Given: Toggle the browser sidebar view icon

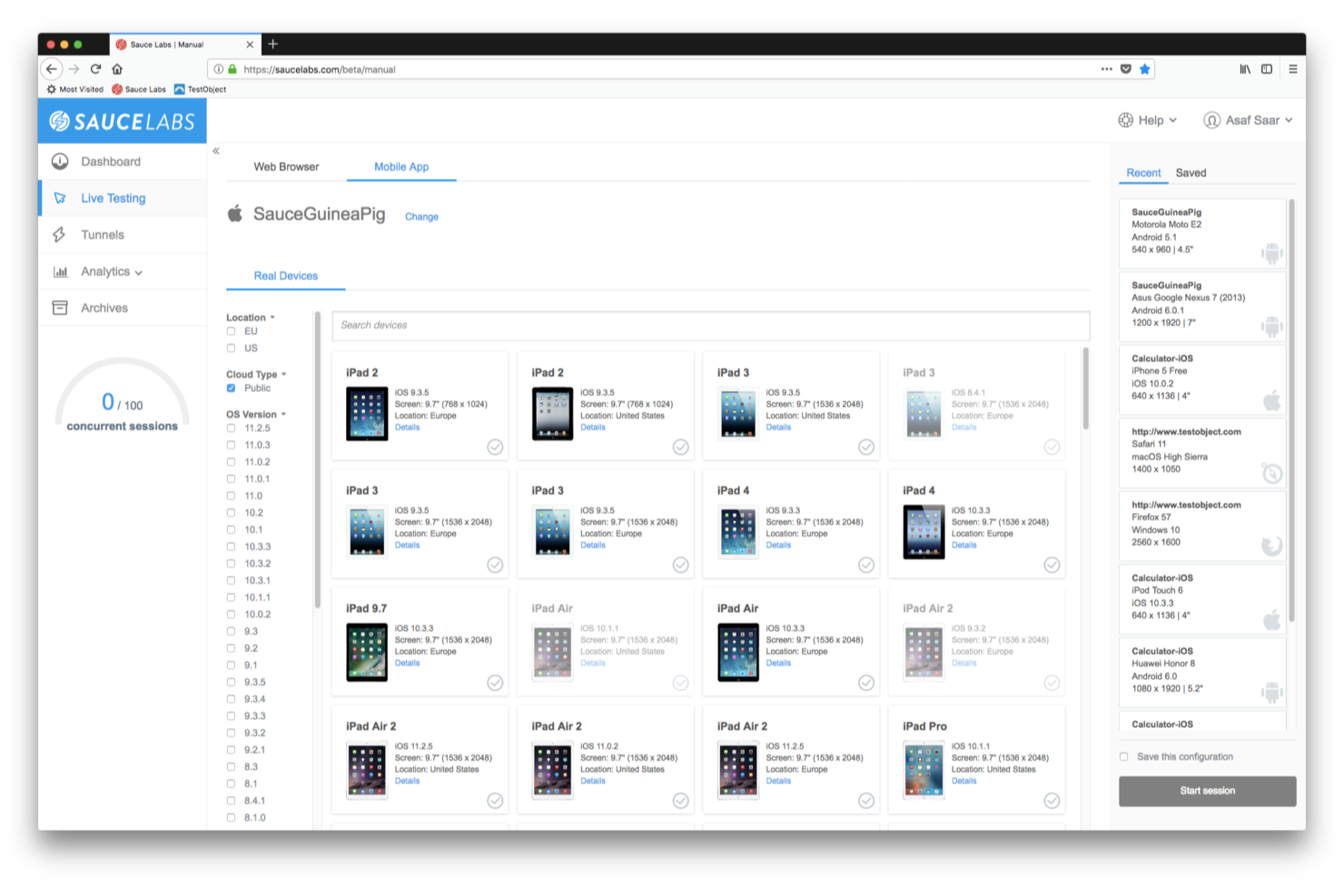Looking at the screenshot, I should click(1267, 69).
